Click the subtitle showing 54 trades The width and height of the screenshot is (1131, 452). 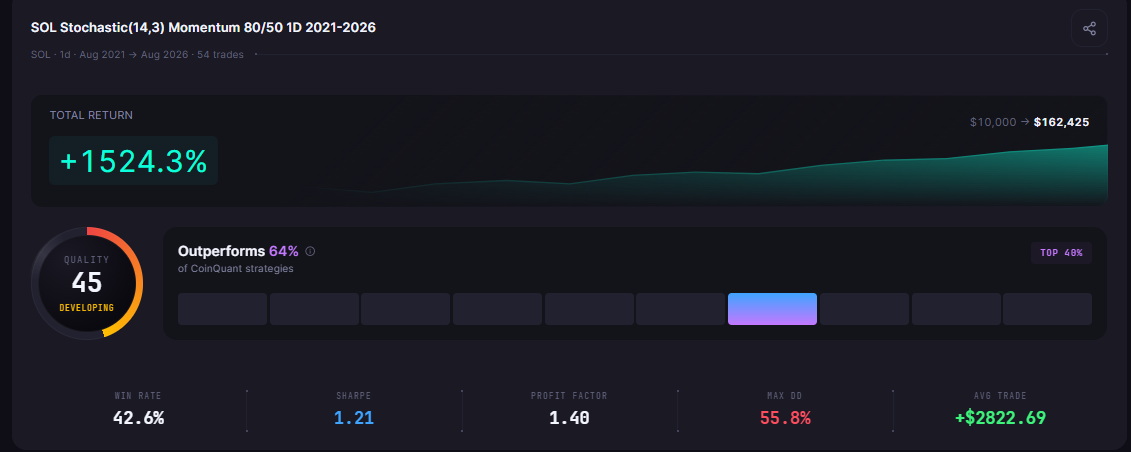click(137, 54)
